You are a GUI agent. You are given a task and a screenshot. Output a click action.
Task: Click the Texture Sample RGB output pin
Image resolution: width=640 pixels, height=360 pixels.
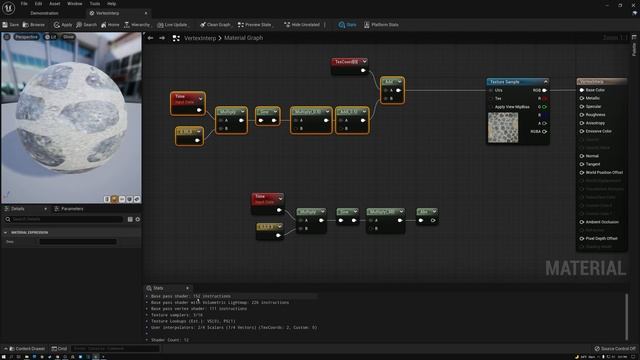pyautogui.click(x=544, y=90)
